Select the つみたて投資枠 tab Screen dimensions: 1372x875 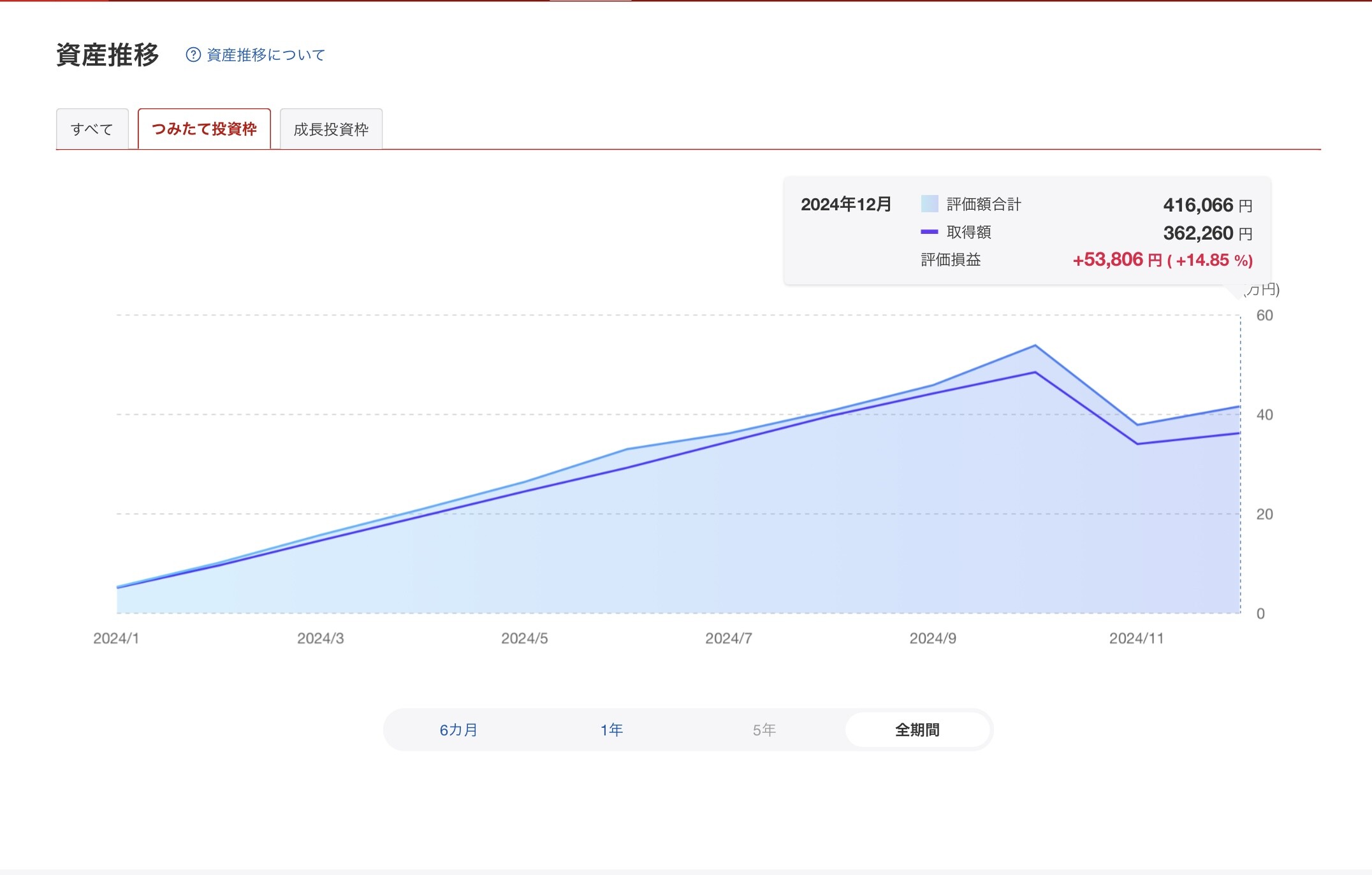[204, 129]
